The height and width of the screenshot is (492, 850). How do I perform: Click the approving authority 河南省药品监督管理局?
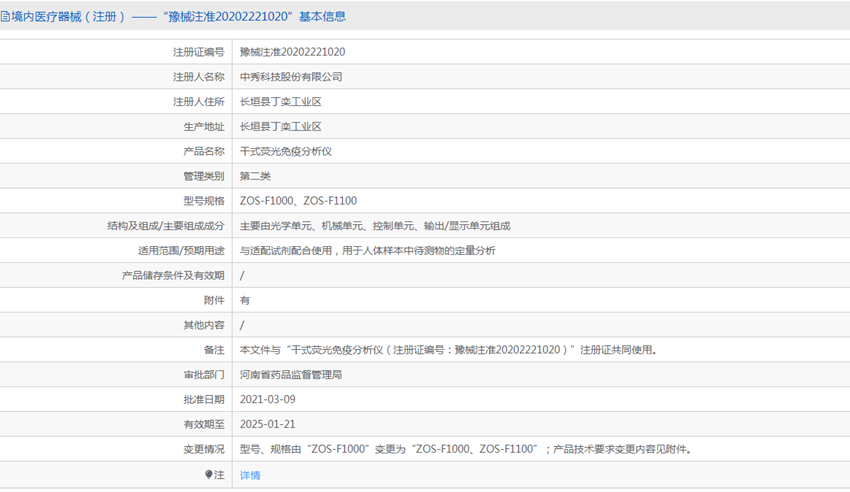[x=291, y=375]
